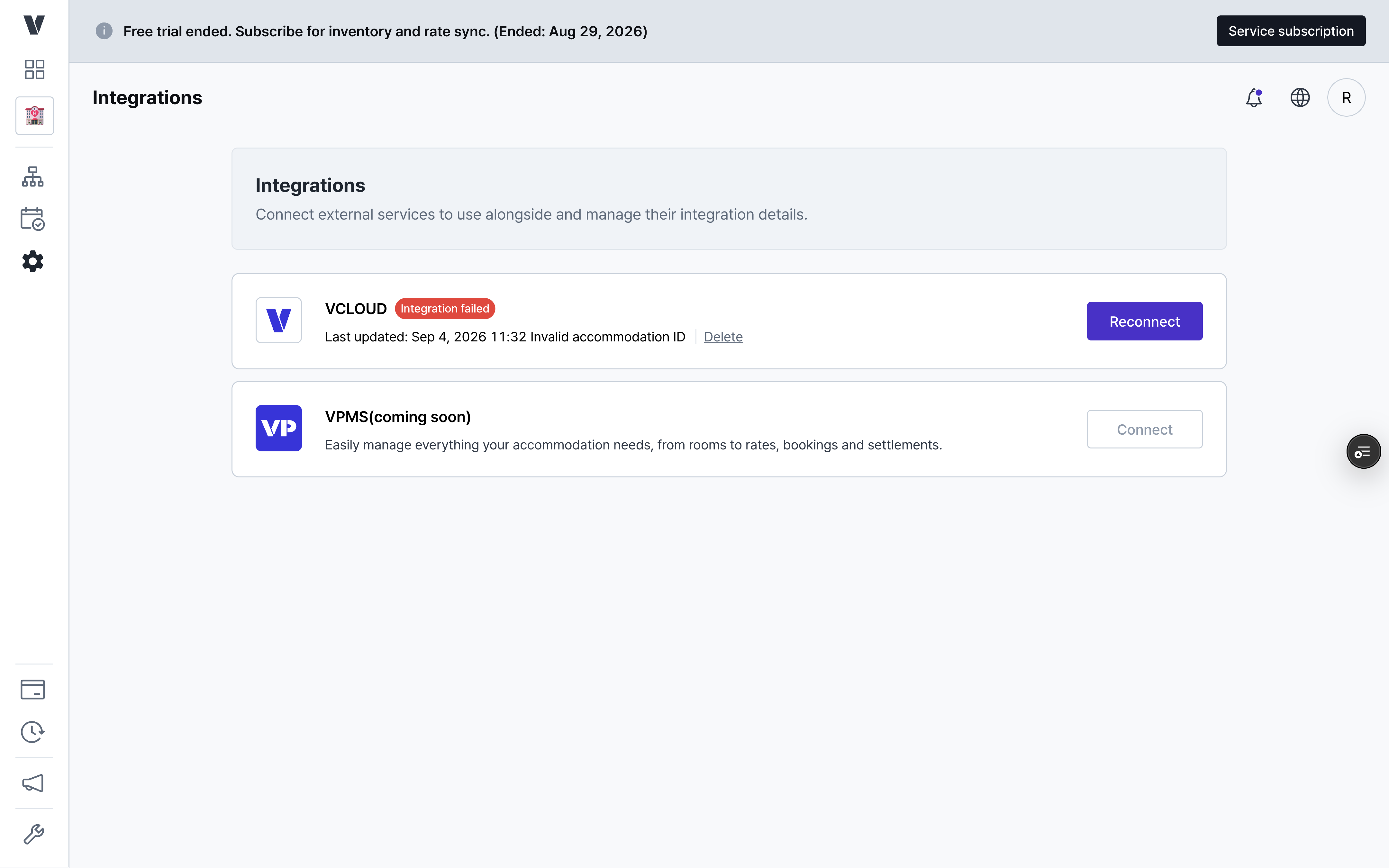Open the billing card sidebar icon

33,690
